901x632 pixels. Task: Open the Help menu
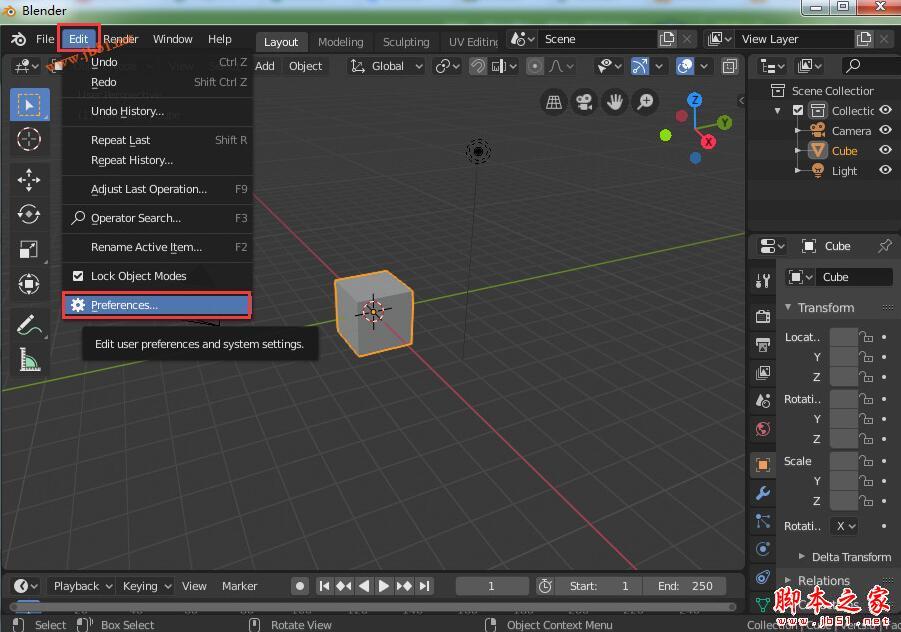[220, 39]
